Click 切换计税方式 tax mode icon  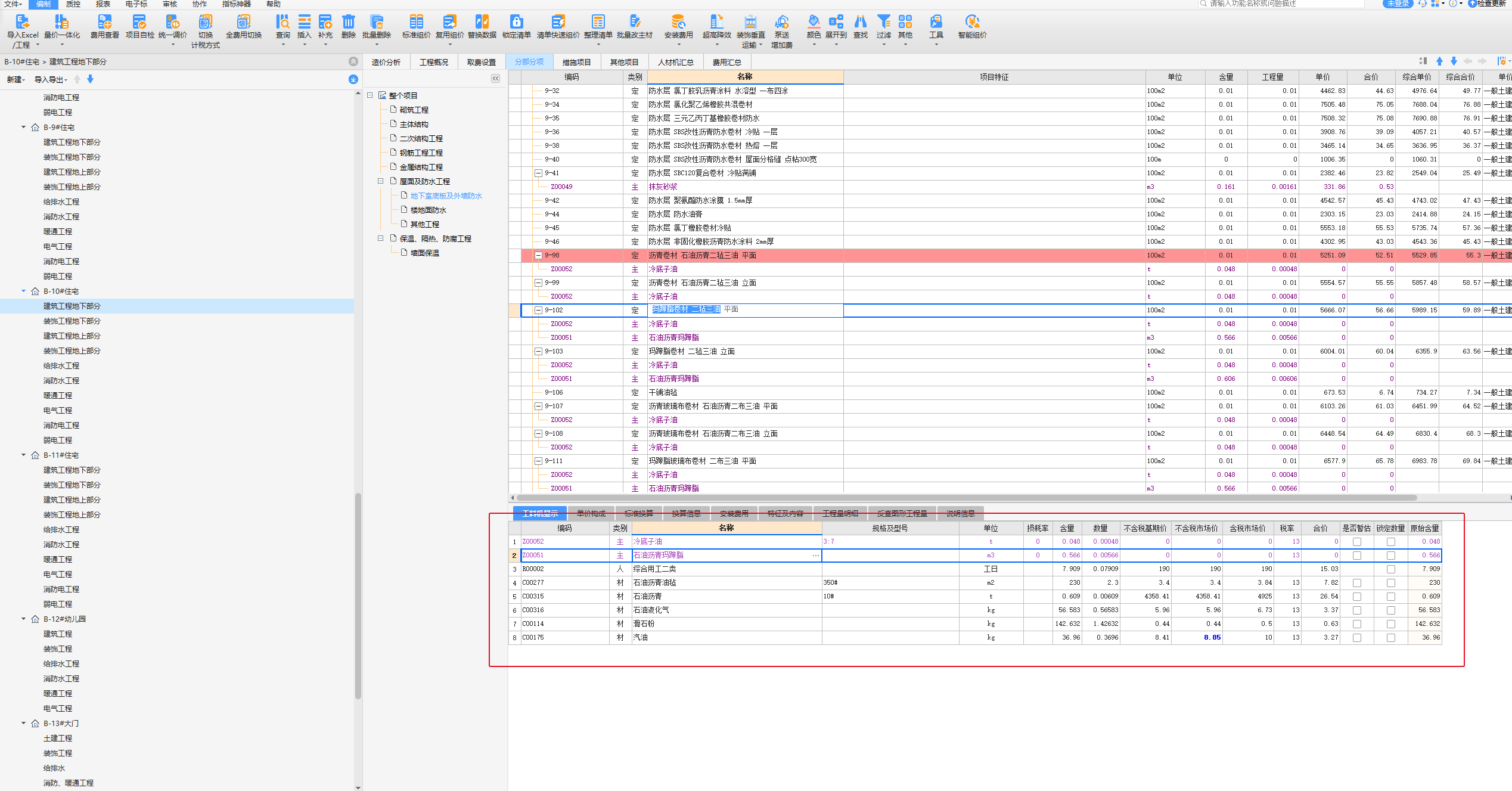pyautogui.click(x=206, y=22)
